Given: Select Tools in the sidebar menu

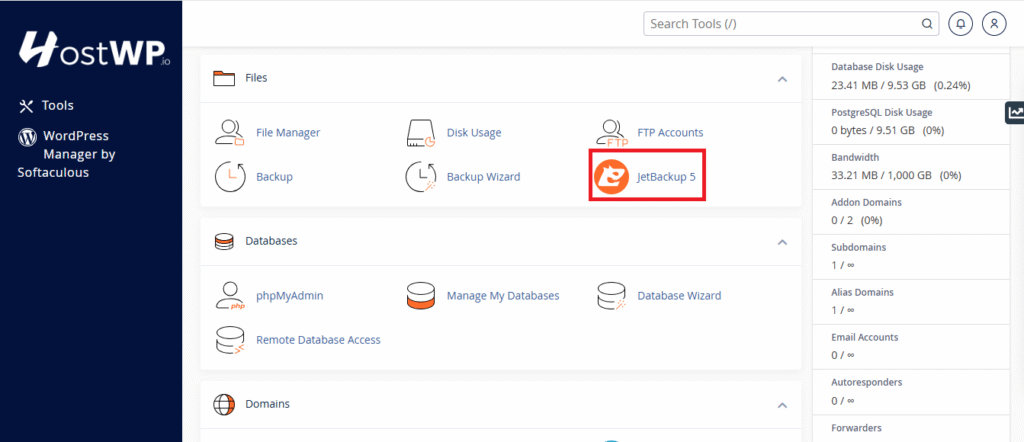Looking at the screenshot, I should 57,105.
